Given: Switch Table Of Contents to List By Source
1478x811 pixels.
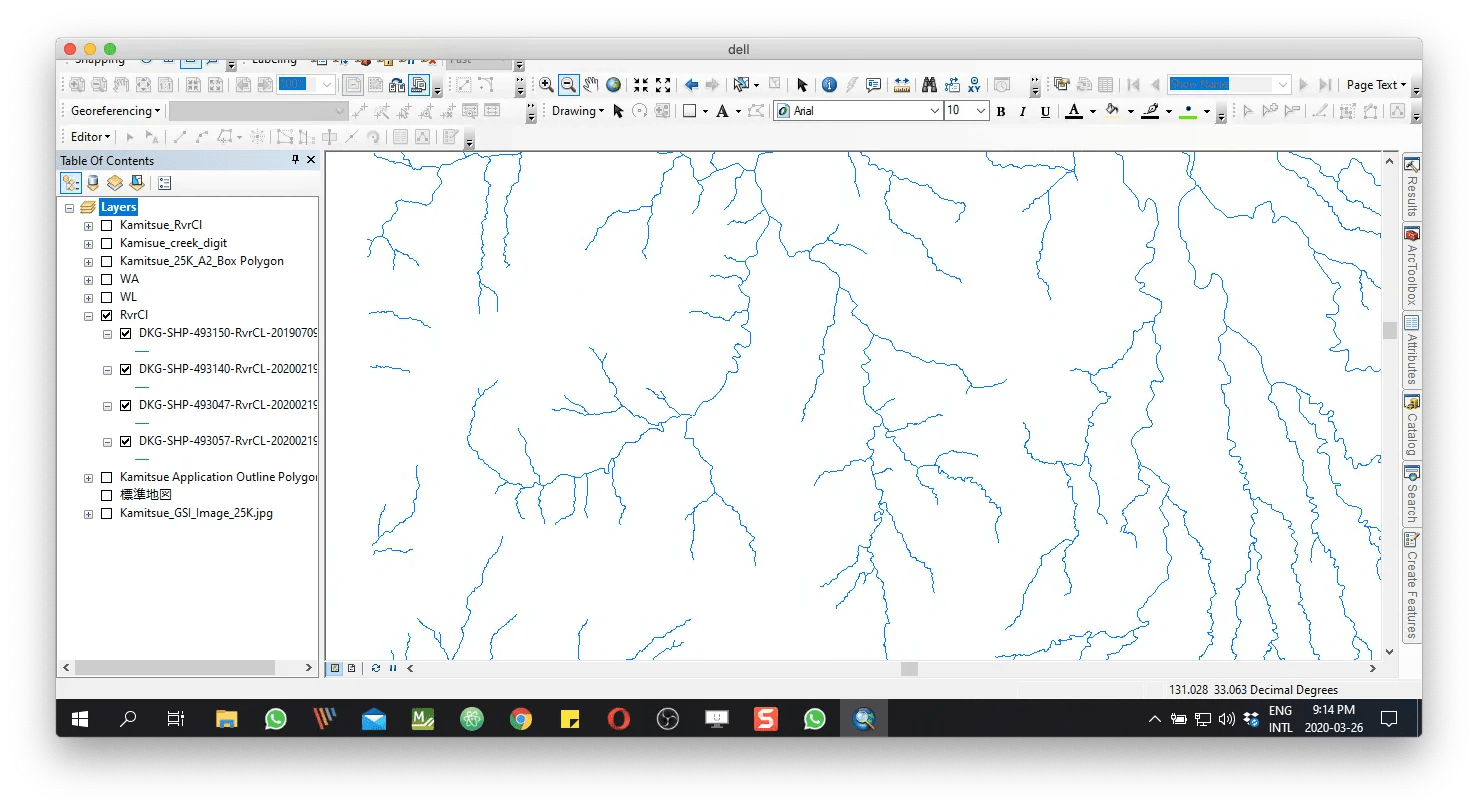Looking at the screenshot, I should point(93,182).
